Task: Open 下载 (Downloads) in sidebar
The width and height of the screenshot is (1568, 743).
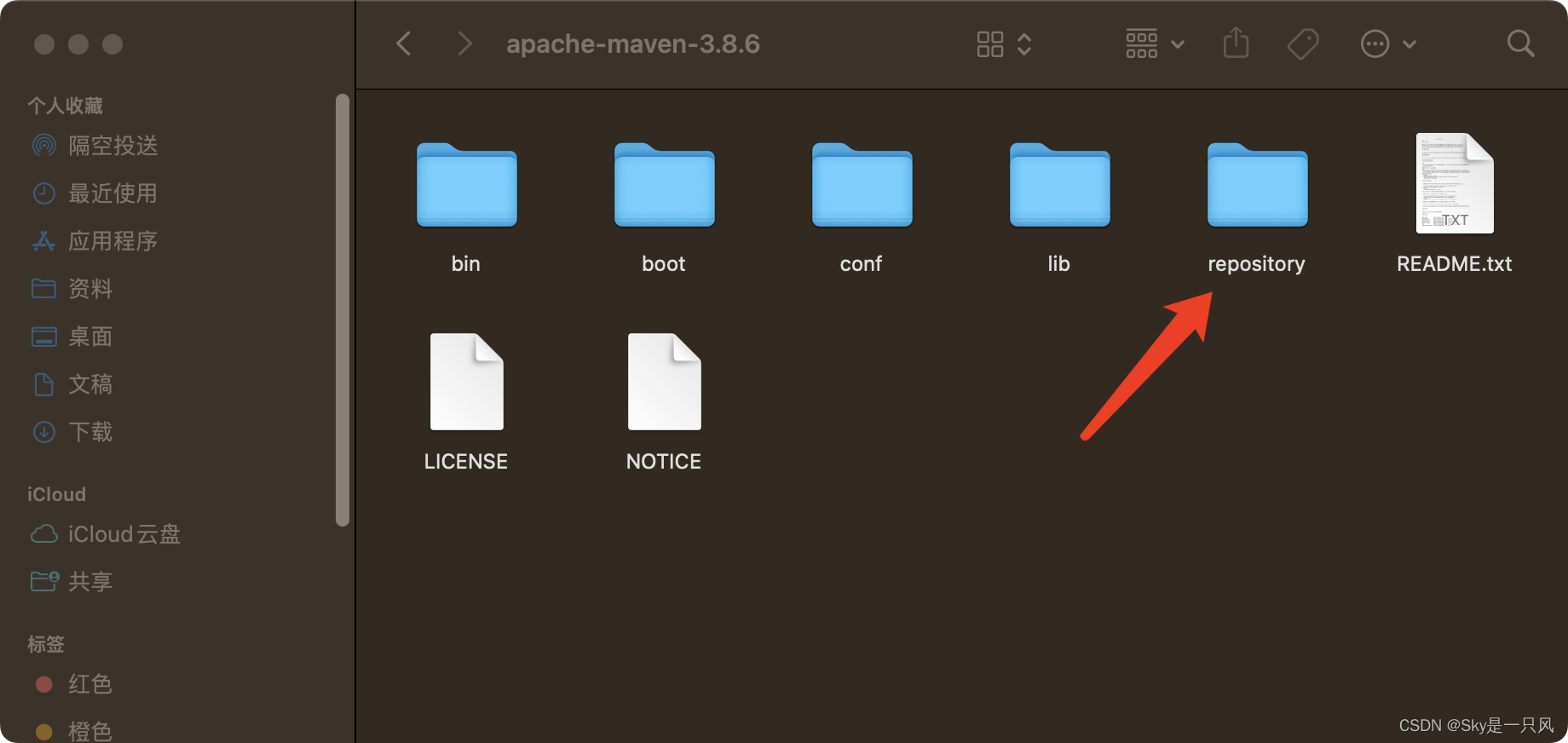Action: tap(72, 432)
